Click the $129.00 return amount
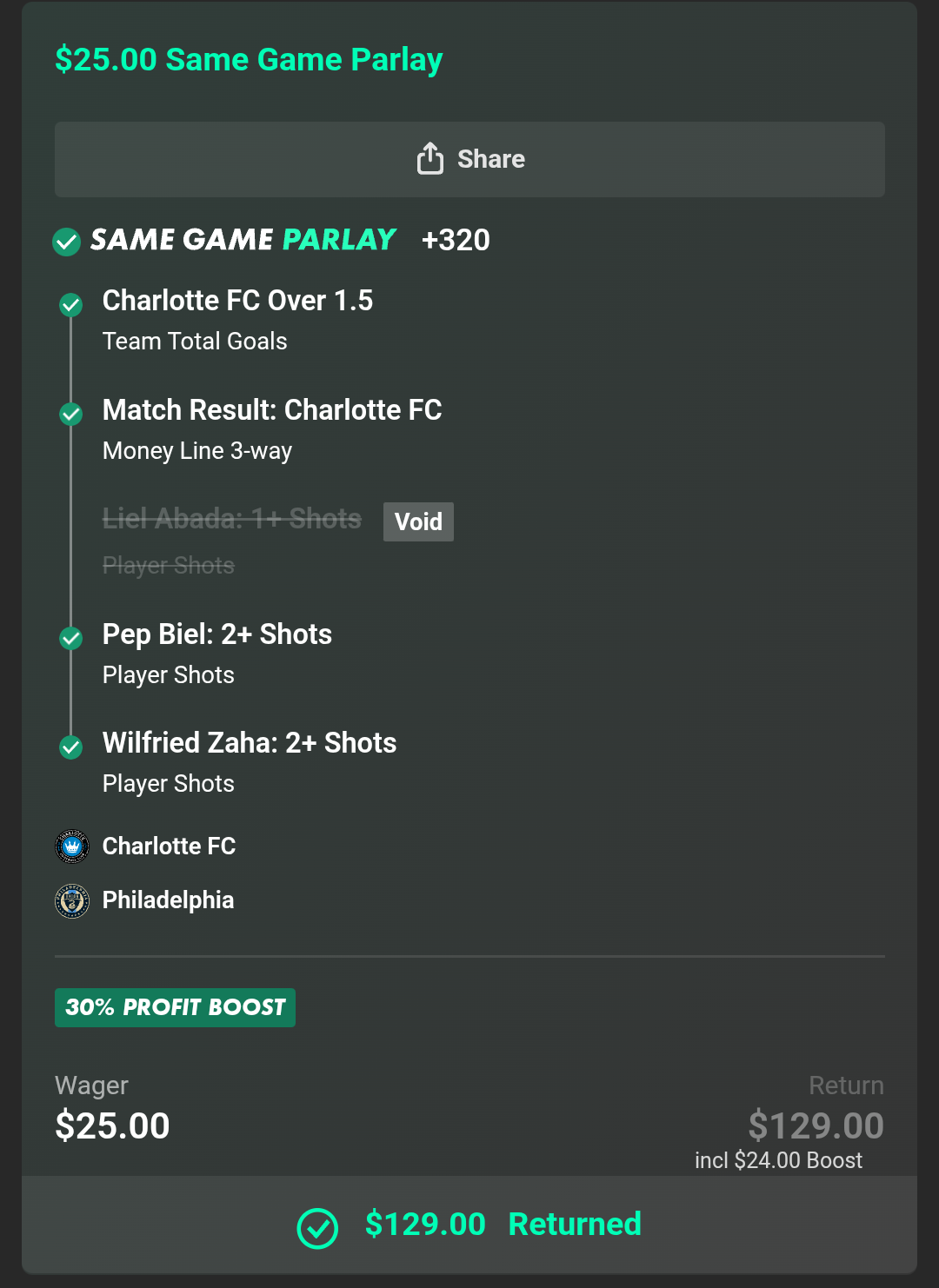The image size is (939, 1288). click(x=816, y=1125)
